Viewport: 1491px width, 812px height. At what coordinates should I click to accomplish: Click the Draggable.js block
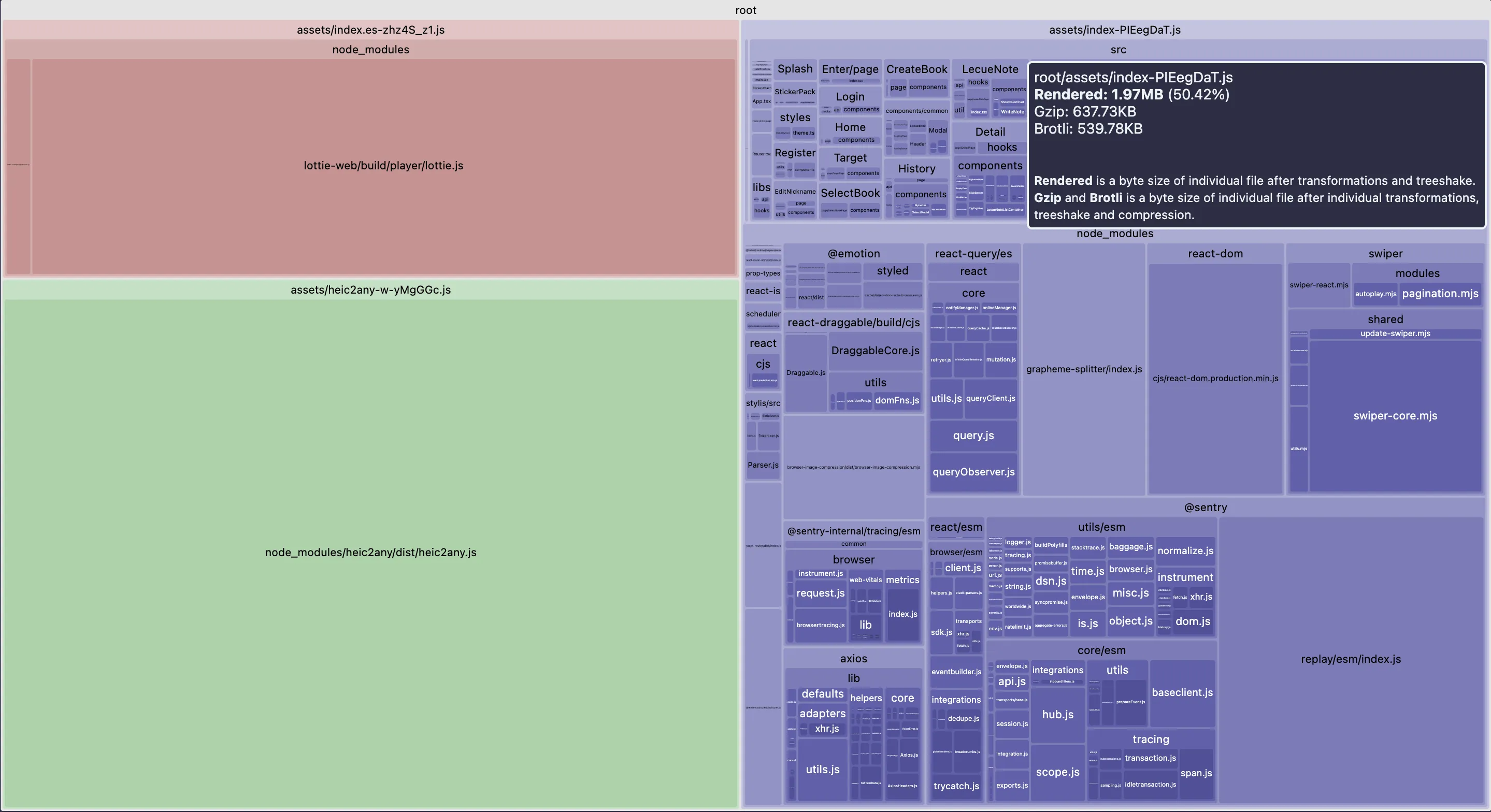[x=806, y=373]
